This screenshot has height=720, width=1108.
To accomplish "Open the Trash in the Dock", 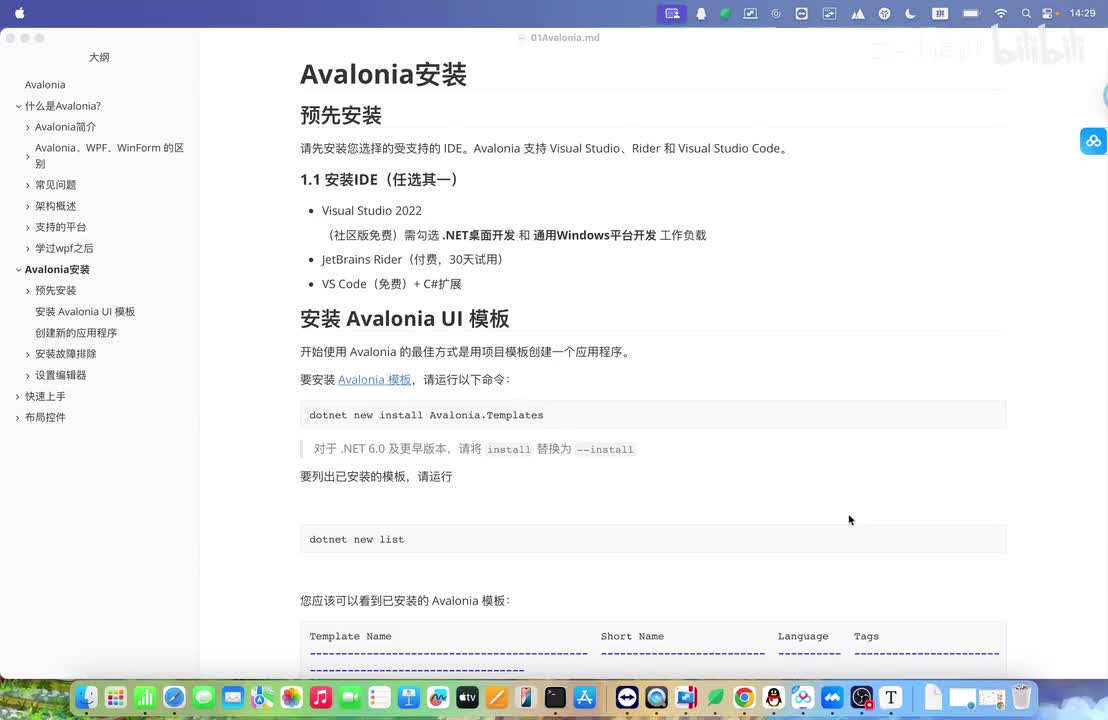I will (1021, 698).
